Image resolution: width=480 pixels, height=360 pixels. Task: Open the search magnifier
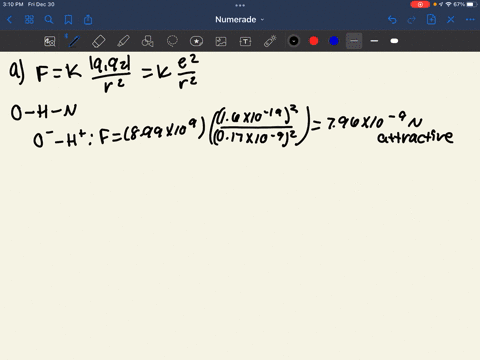pyautogui.click(x=49, y=20)
